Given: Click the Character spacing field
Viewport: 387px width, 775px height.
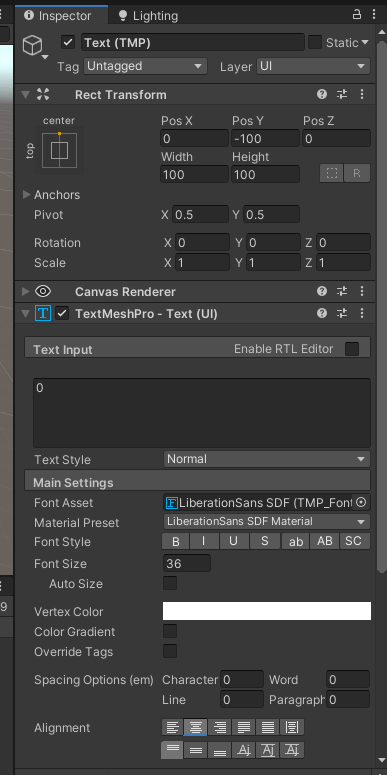Looking at the screenshot, I should (242, 680).
